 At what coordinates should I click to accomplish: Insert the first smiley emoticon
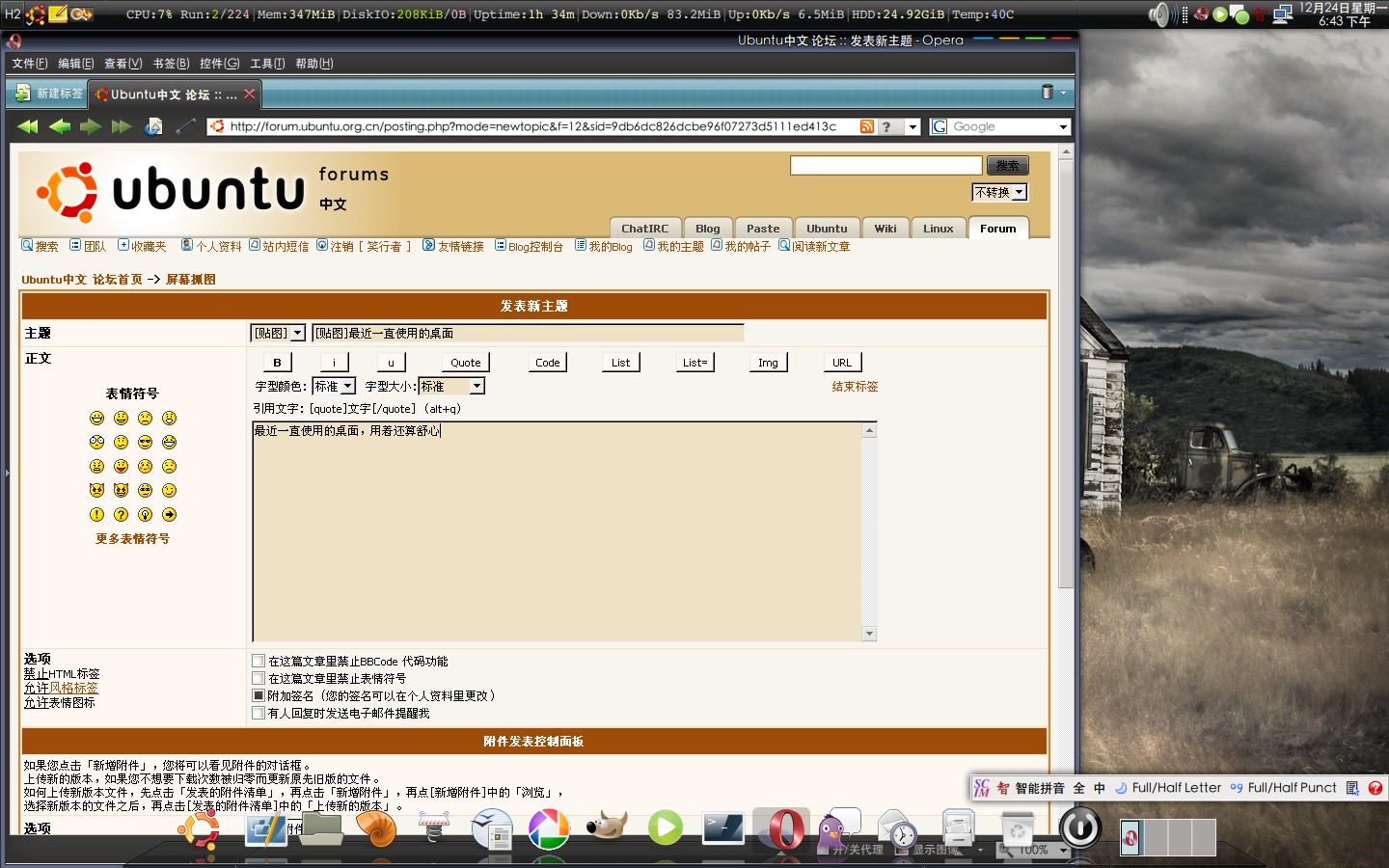click(x=96, y=418)
